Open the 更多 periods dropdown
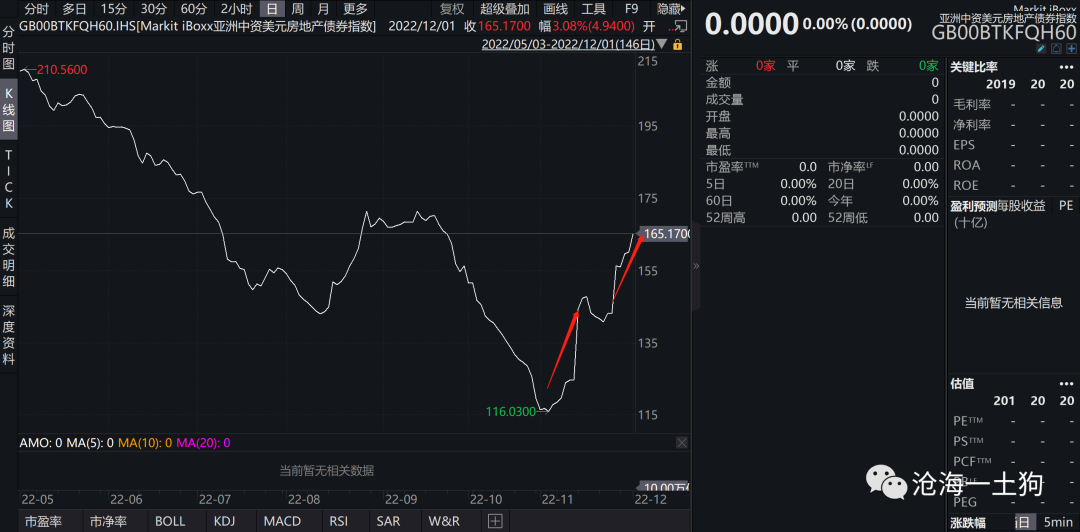Screen dimensions: 1080x532 [x=355, y=8]
